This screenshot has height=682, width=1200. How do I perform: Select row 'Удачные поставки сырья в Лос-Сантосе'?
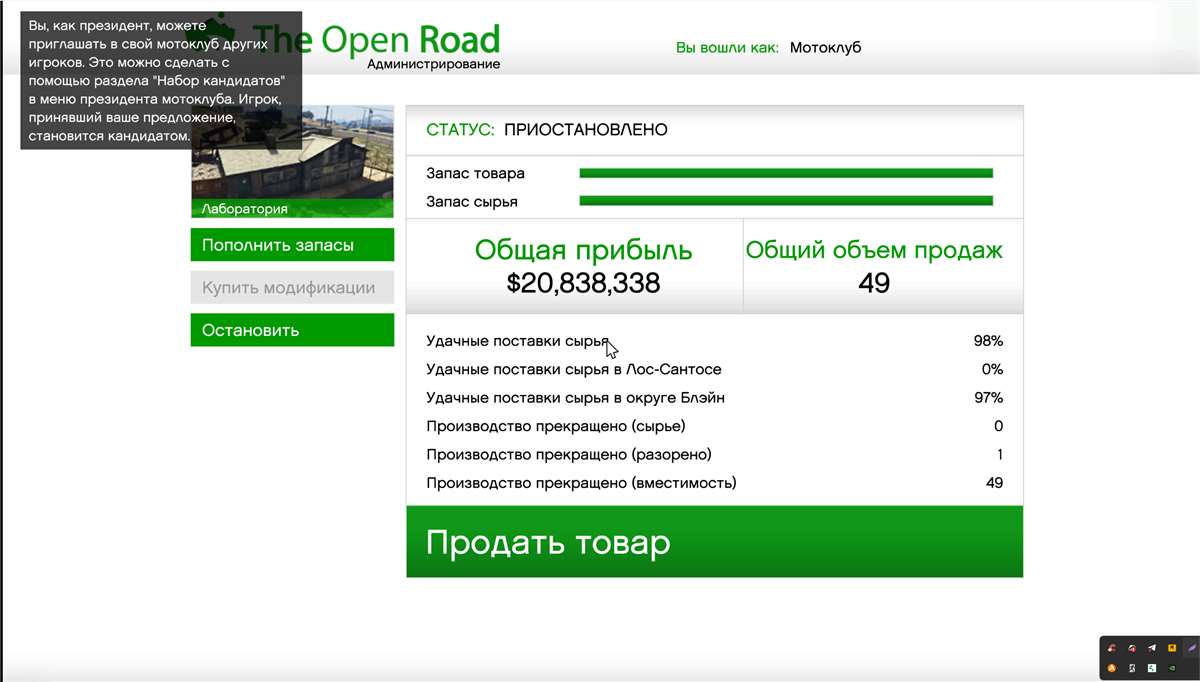714,369
